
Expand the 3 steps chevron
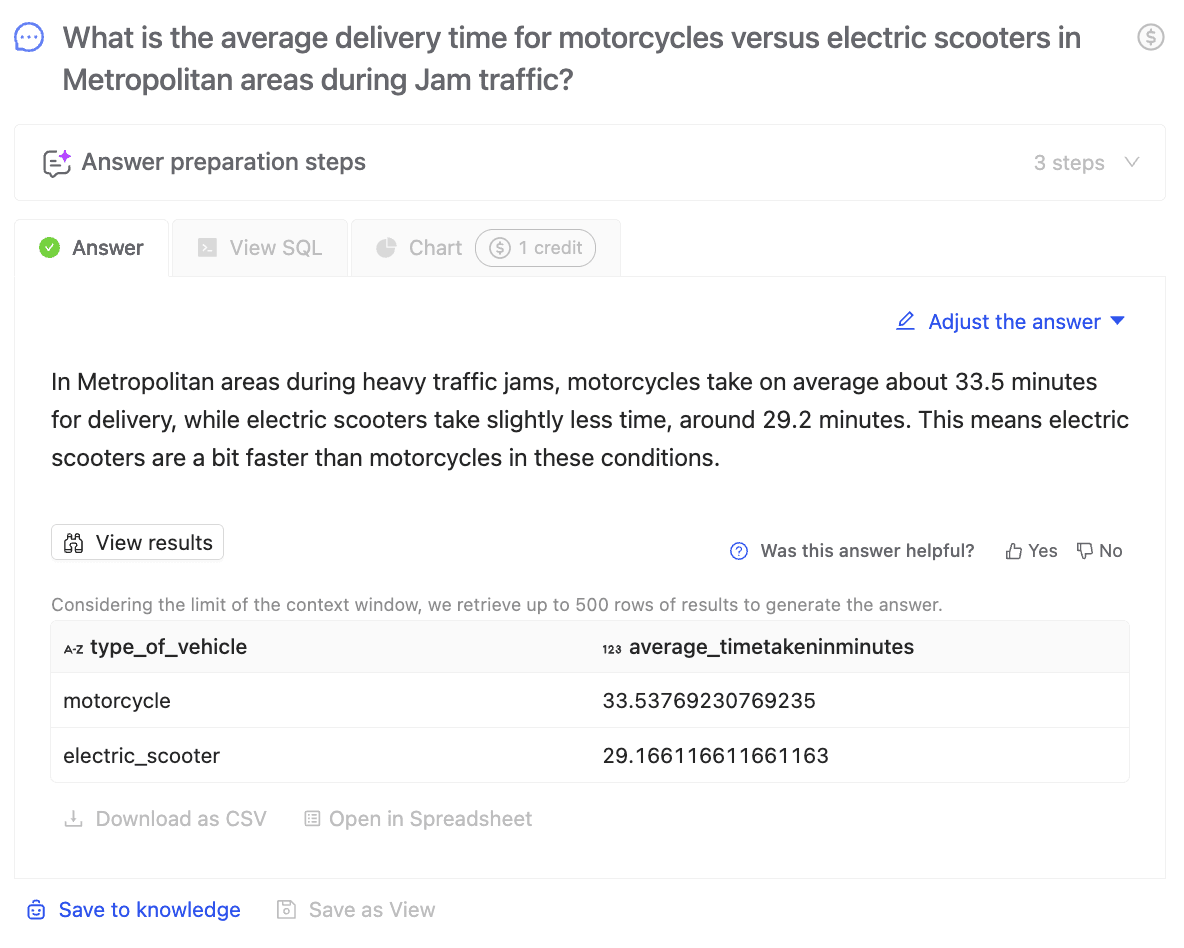point(1132,162)
